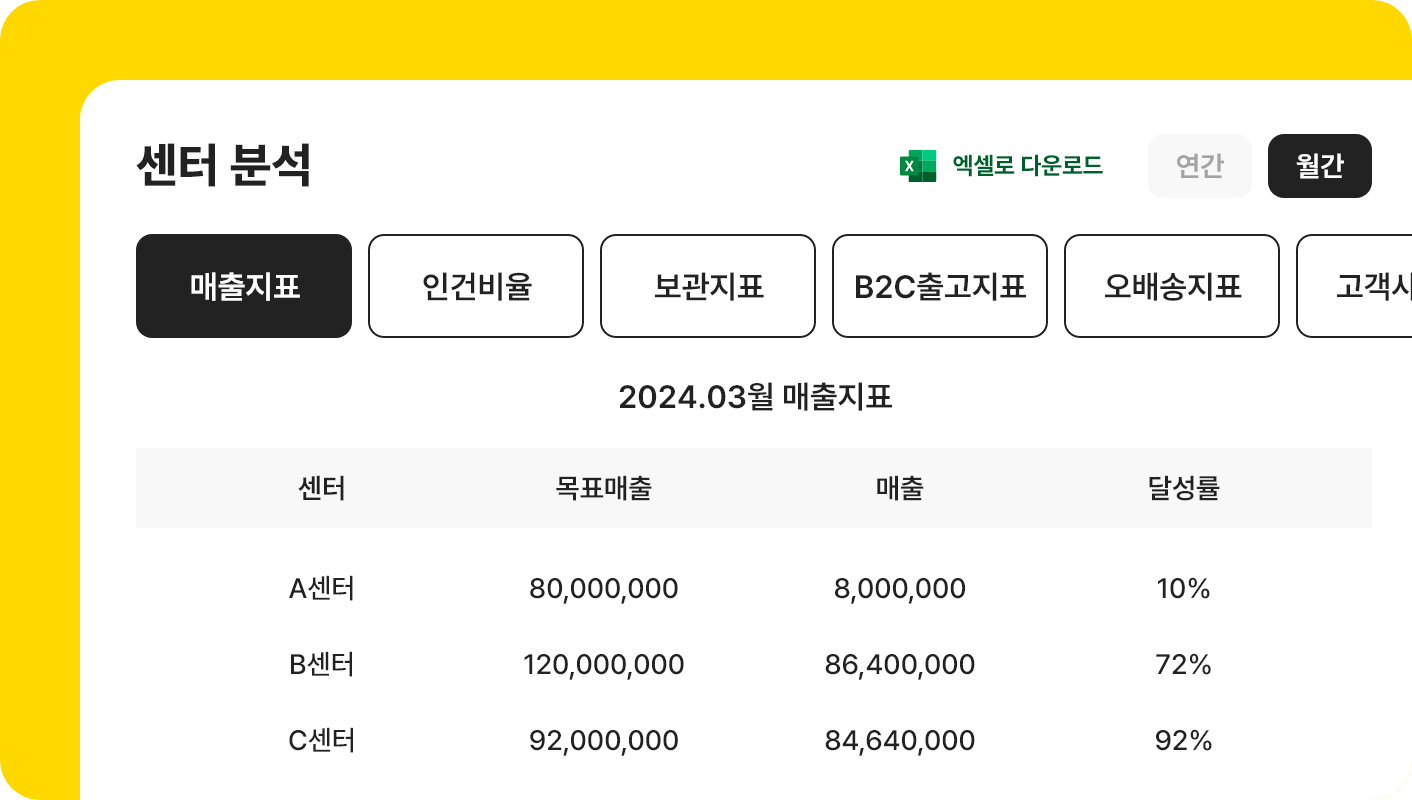Screen dimensions: 1412x800
Task: Click the 목표매출 column header
Action: [604, 489]
